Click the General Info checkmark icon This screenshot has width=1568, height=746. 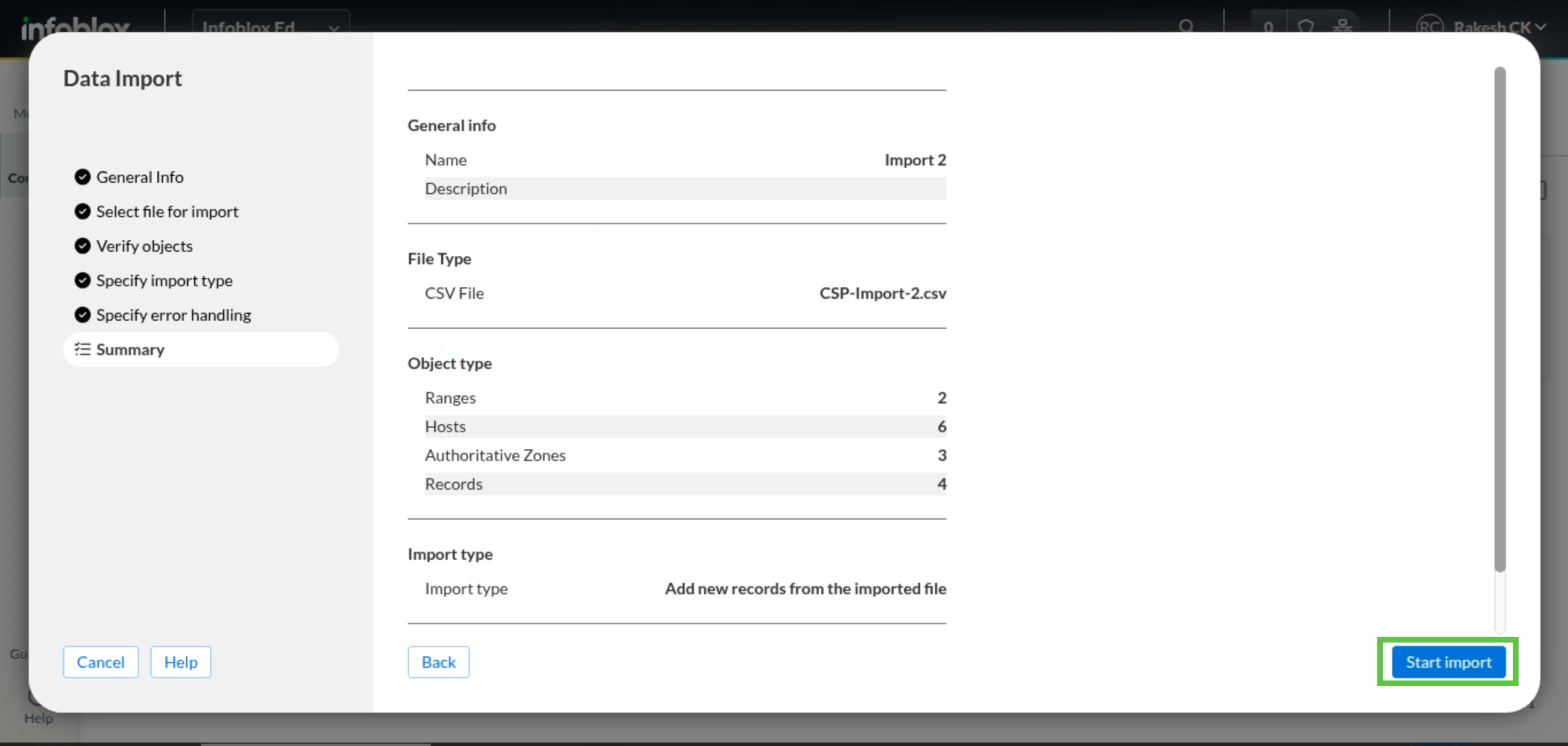point(82,176)
